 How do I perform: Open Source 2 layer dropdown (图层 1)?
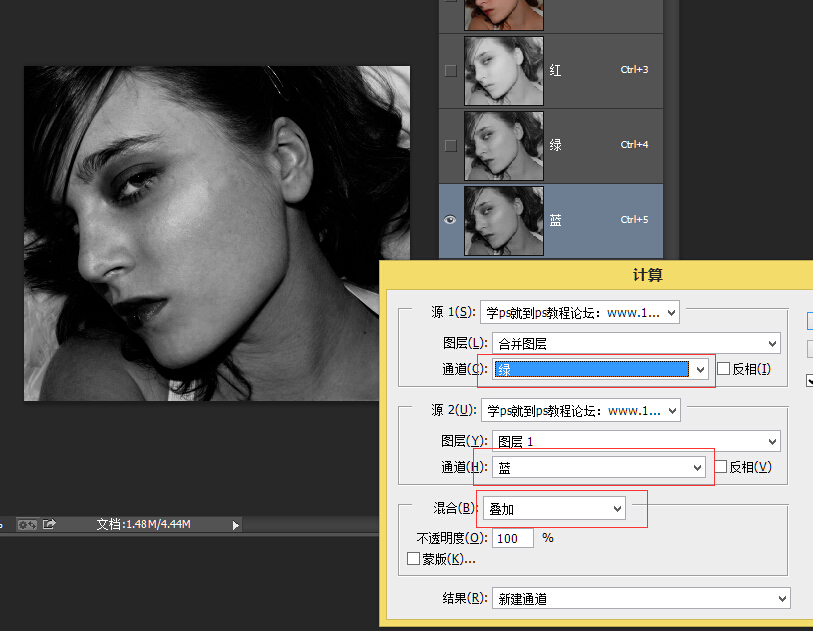637,441
